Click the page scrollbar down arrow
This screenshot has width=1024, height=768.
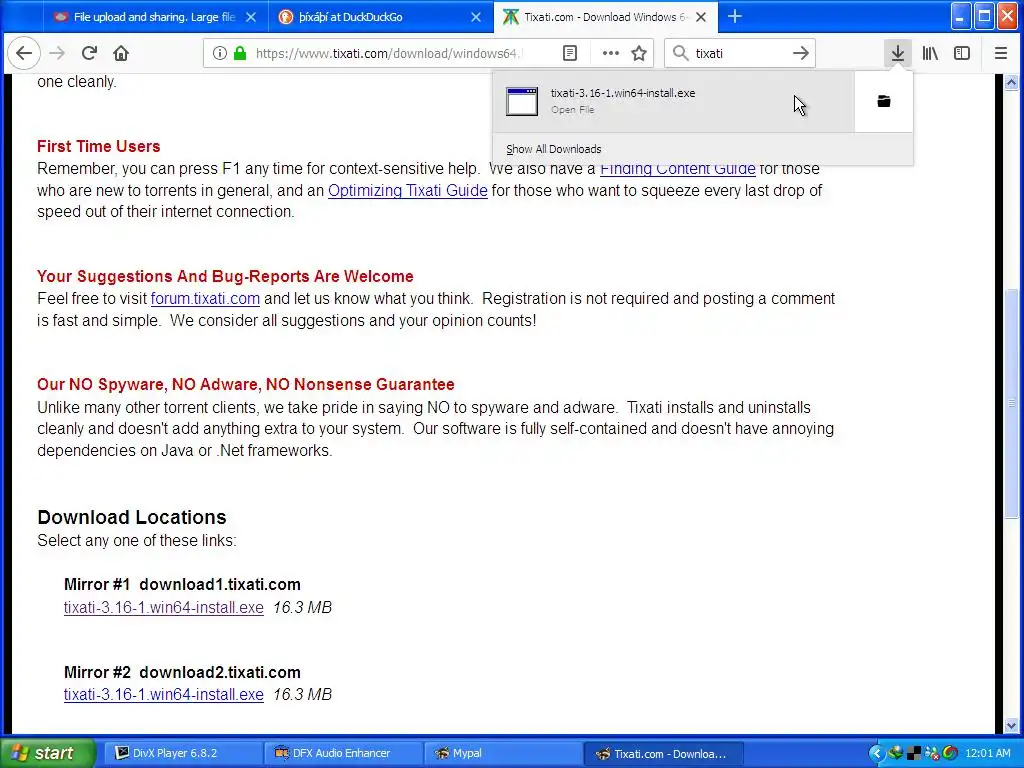1011,725
